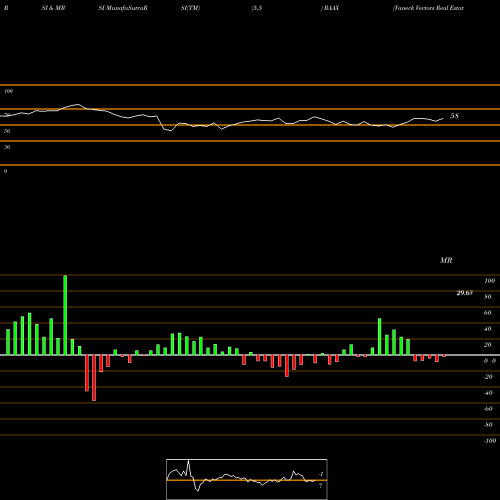Click the '50' label on RSI axis
Screen dimensions: 500x500
click(x=7, y=131)
